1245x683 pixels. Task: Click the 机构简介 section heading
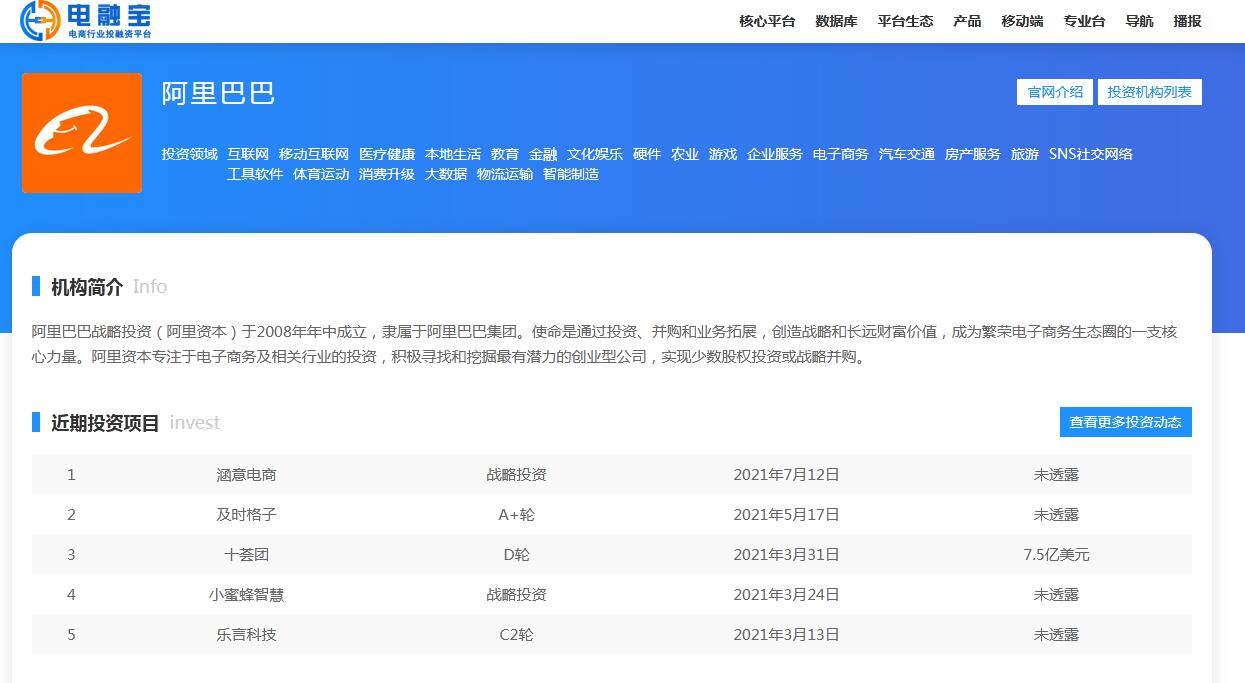87,287
